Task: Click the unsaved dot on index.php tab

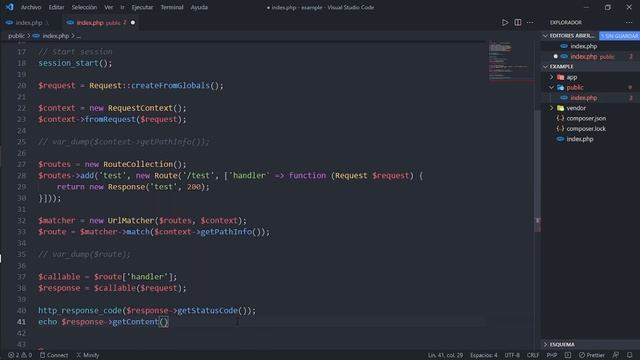Action: coord(133,22)
